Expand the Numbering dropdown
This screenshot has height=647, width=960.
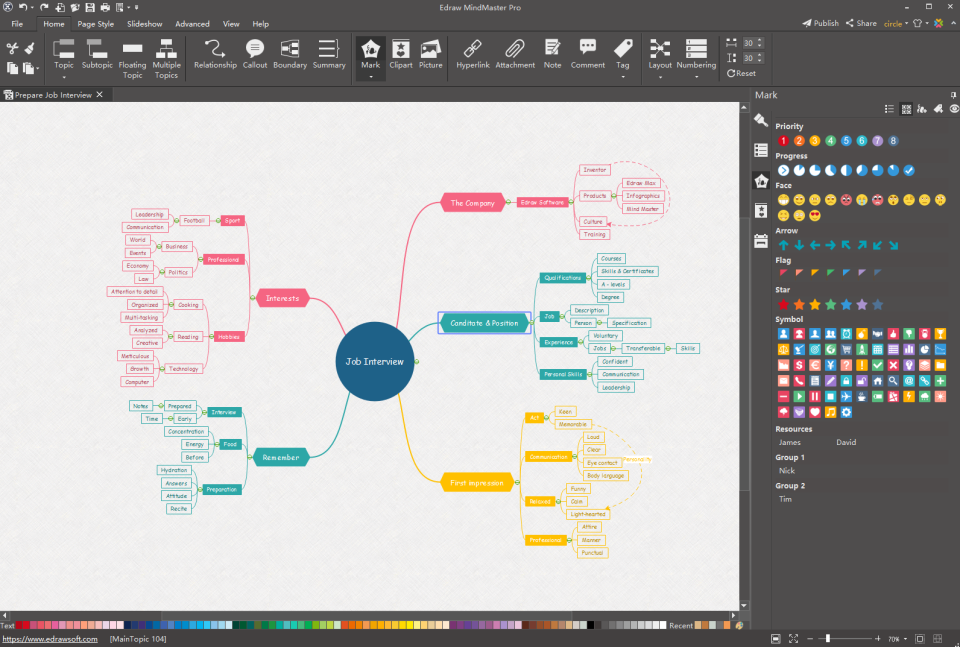click(x=696, y=77)
